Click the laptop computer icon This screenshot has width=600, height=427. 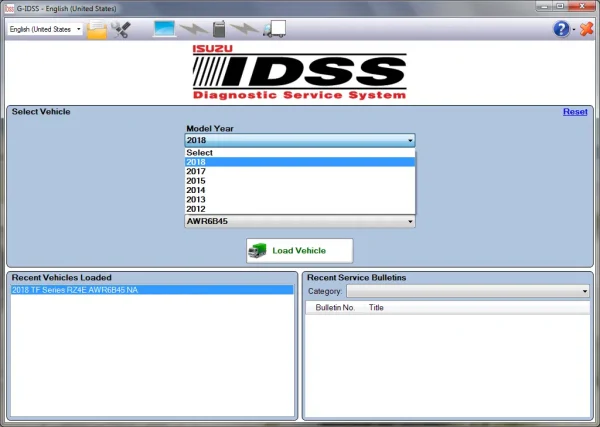[165, 29]
